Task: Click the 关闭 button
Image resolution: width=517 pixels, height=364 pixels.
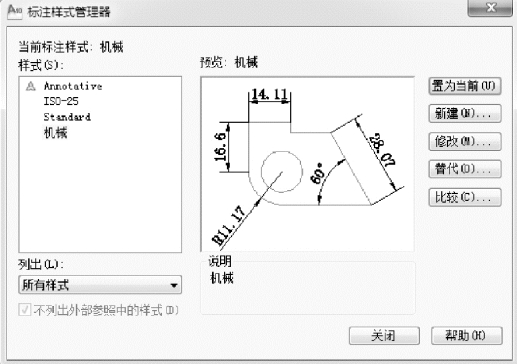Action: 384,335
